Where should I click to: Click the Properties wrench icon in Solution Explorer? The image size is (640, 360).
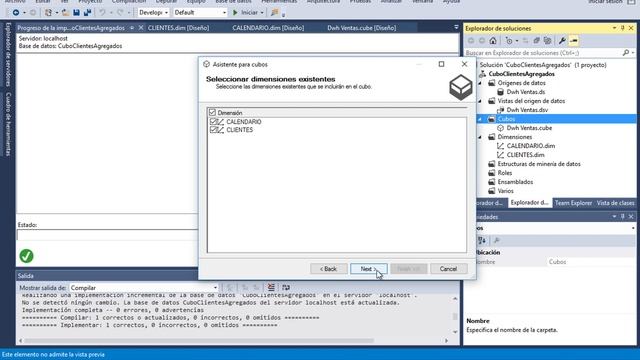[x=562, y=40]
